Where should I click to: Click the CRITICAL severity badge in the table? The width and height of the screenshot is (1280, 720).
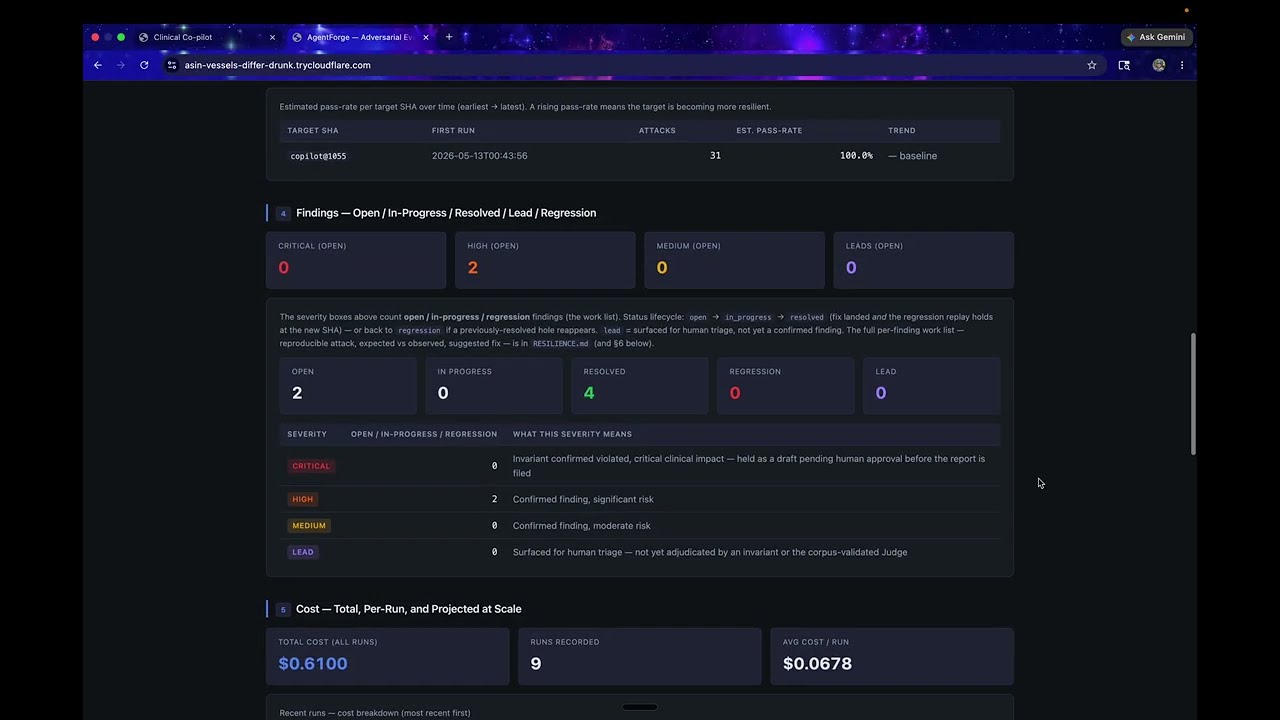(310, 466)
